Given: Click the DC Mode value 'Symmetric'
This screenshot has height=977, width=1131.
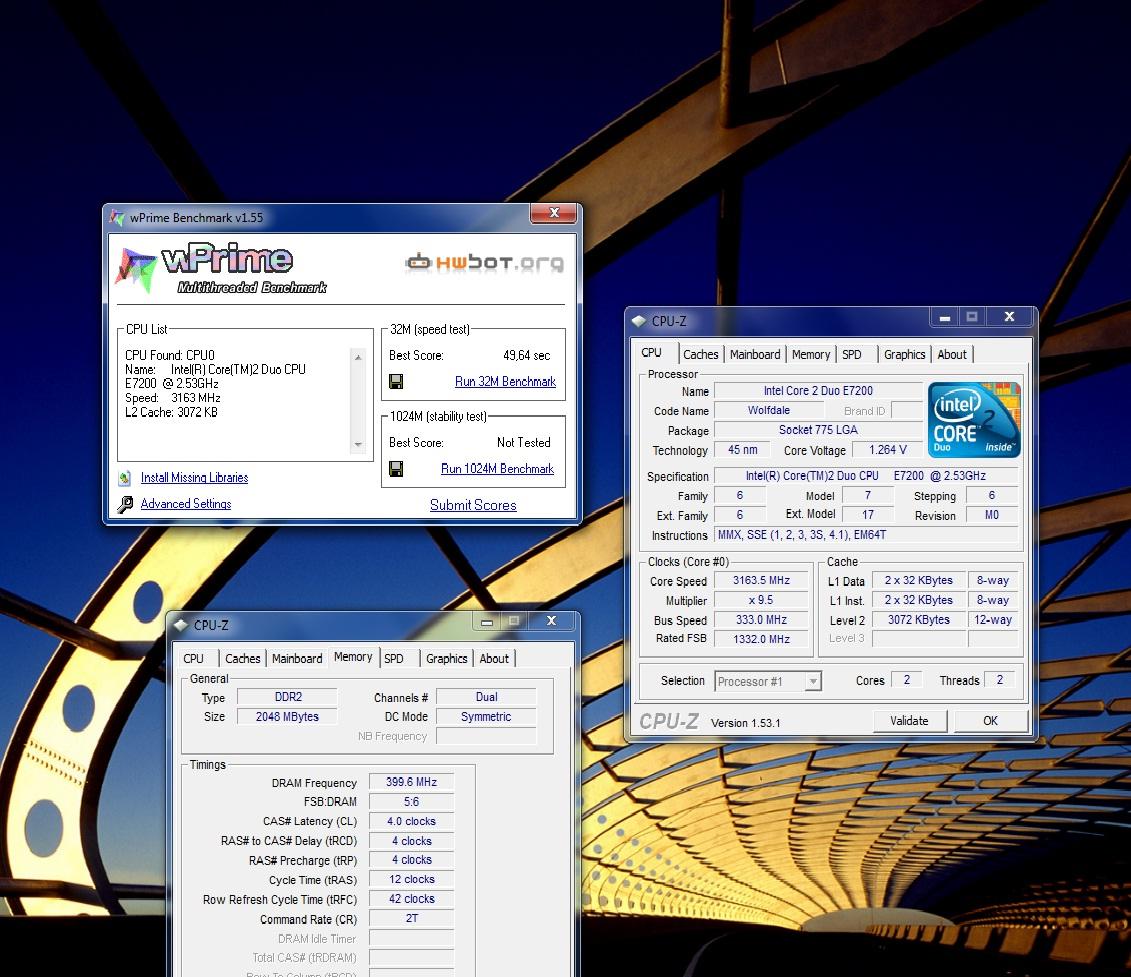Looking at the screenshot, I should point(486,717).
